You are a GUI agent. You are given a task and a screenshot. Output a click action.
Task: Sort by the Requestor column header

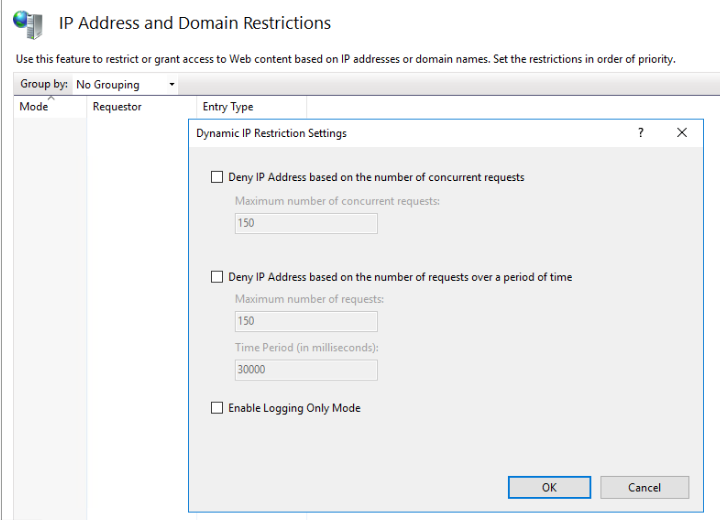(x=141, y=107)
